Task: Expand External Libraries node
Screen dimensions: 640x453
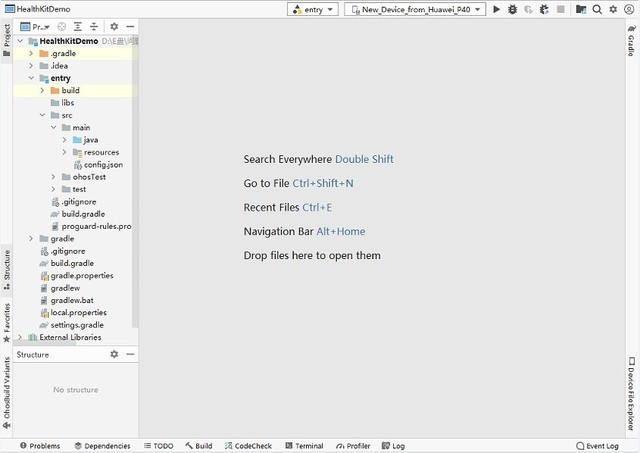Action: point(20,337)
